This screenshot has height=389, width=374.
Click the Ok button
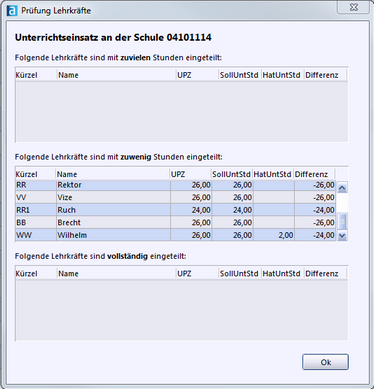(325, 362)
